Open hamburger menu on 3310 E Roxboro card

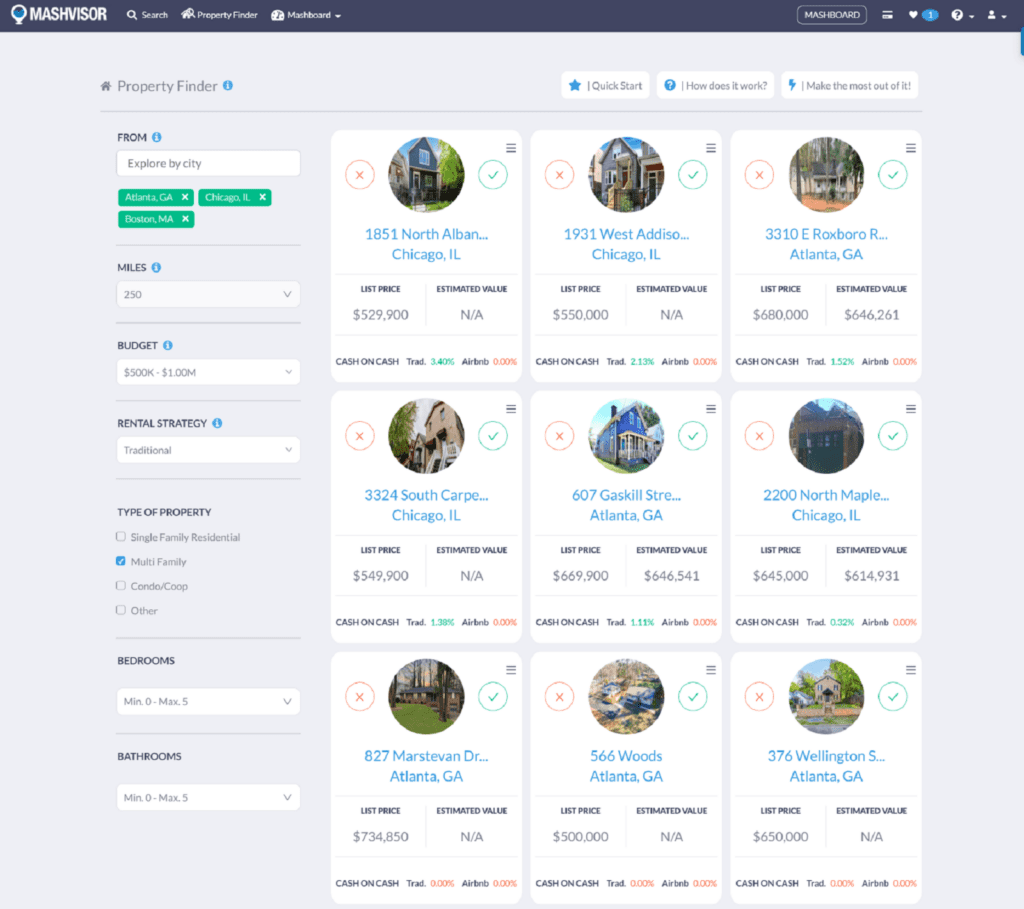point(911,148)
